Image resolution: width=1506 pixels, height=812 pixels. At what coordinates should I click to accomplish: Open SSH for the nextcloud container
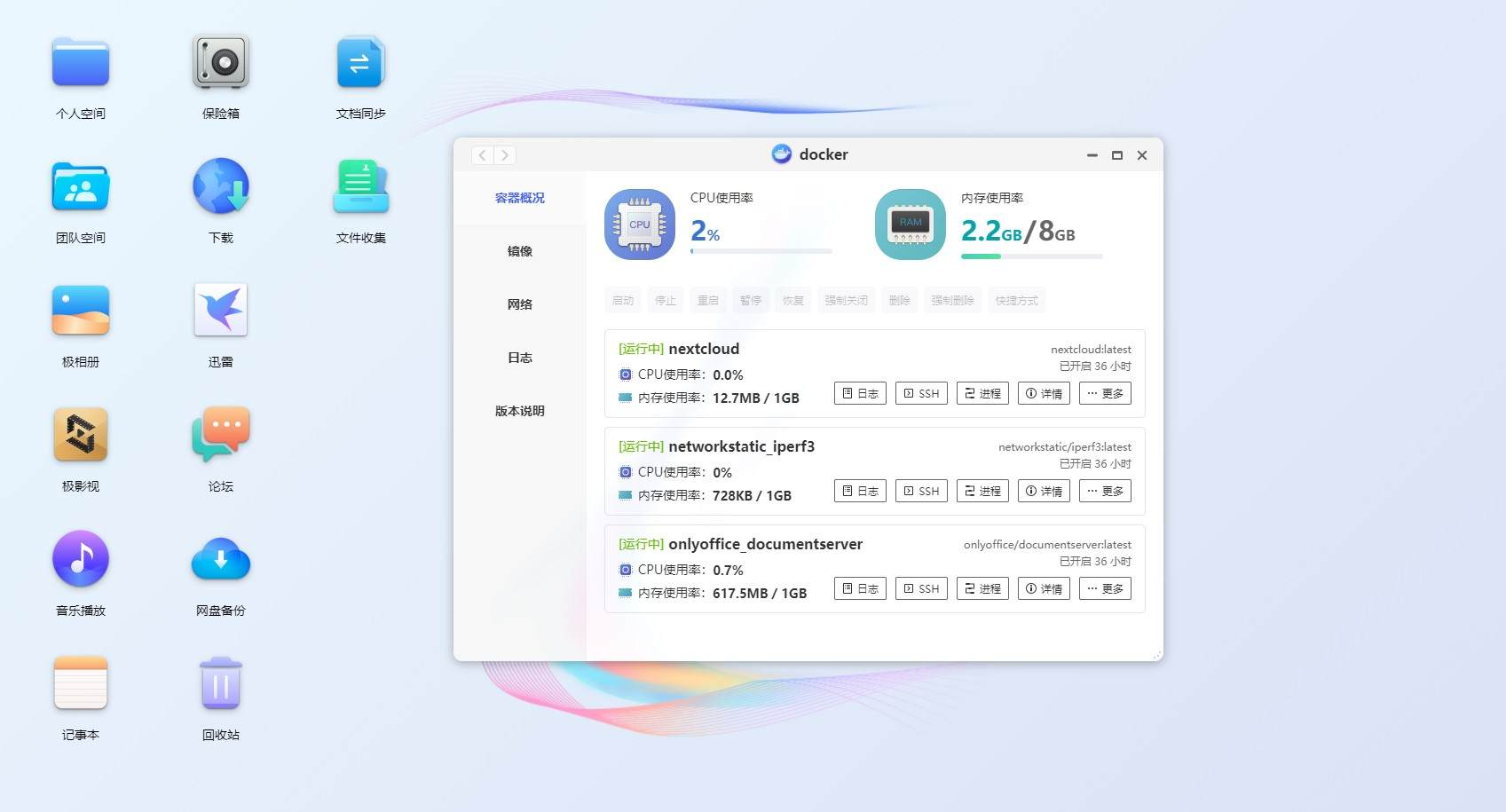(920, 393)
